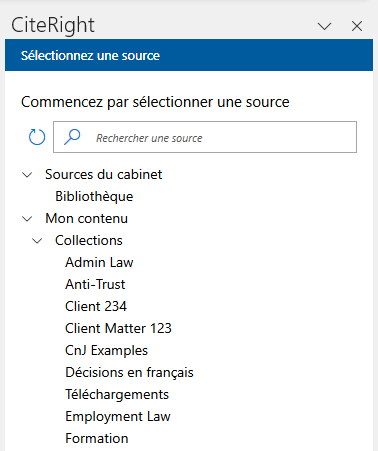Open the Formation collection
The height and width of the screenshot is (451, 378).
[97, 438]
